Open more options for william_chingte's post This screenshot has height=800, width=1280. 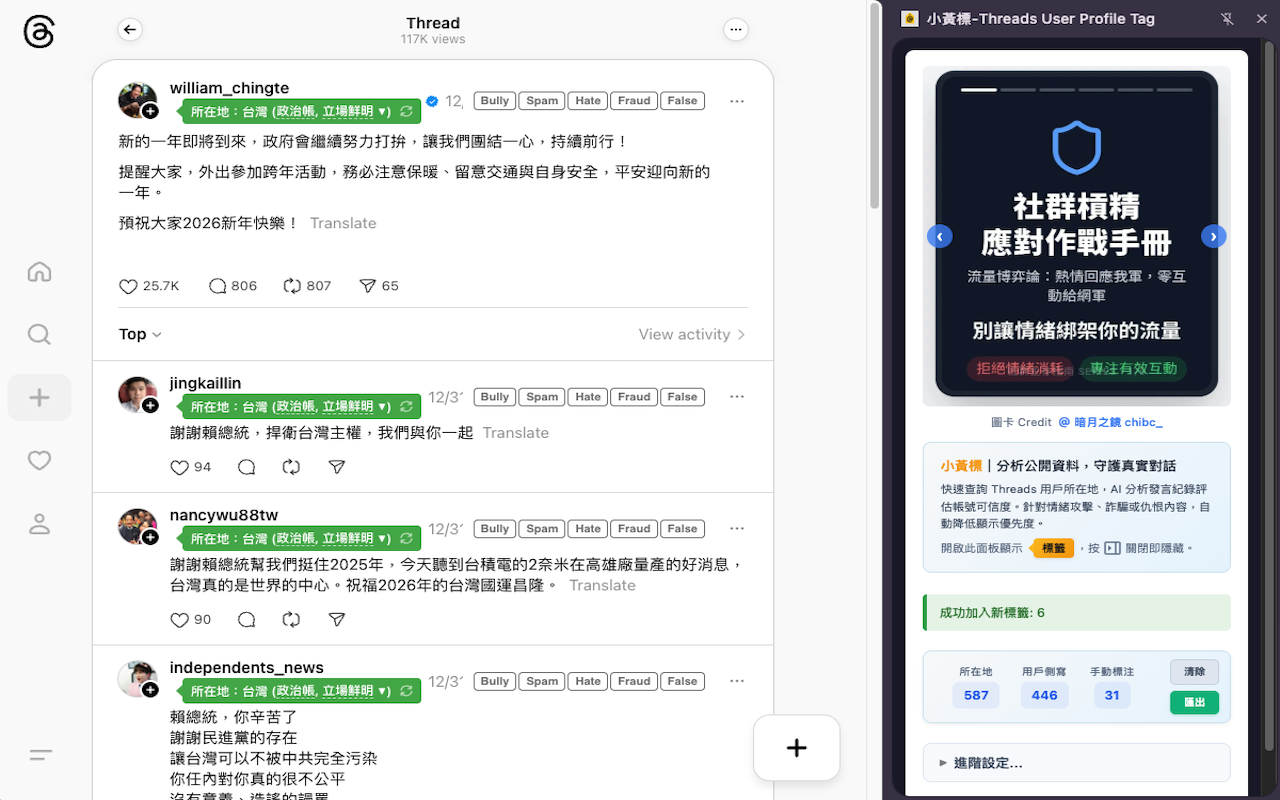[x=737, y=101]
